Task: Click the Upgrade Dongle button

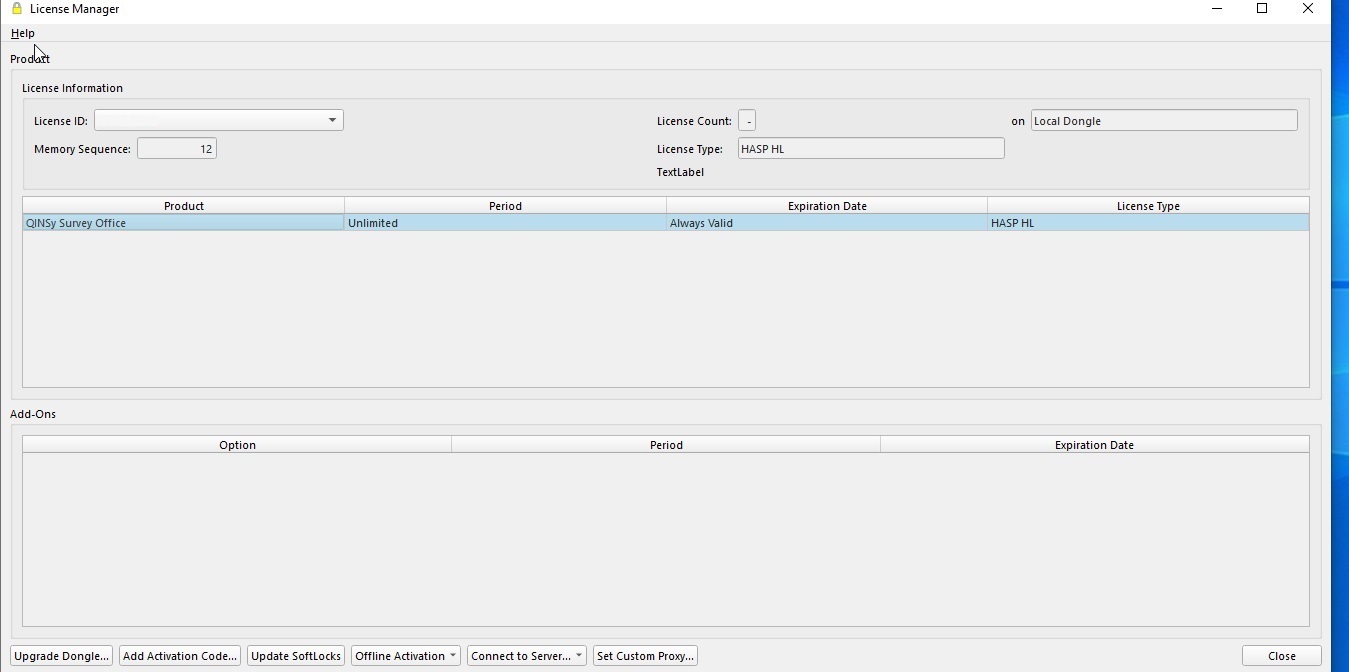Action: point(62,656)
